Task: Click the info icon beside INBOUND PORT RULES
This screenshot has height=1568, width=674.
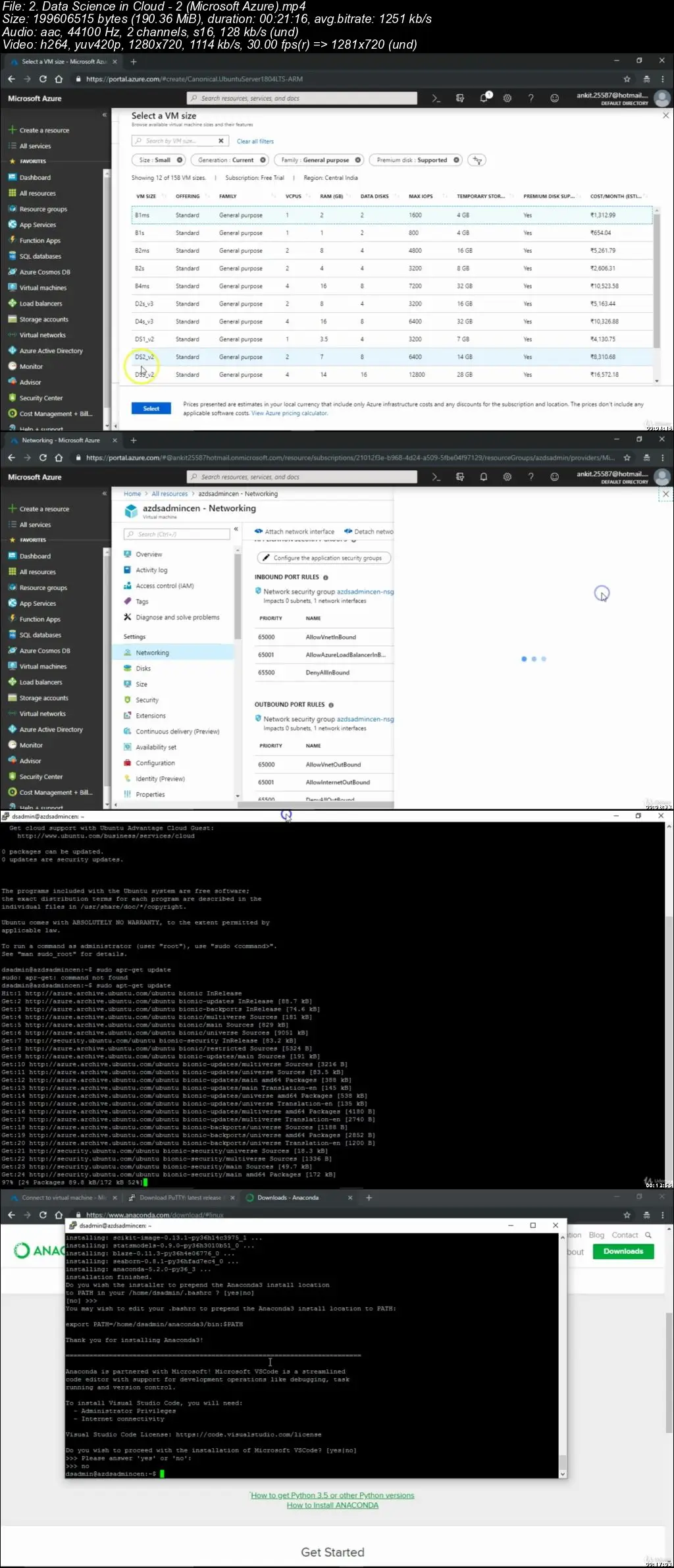Action: pos(326,578)
